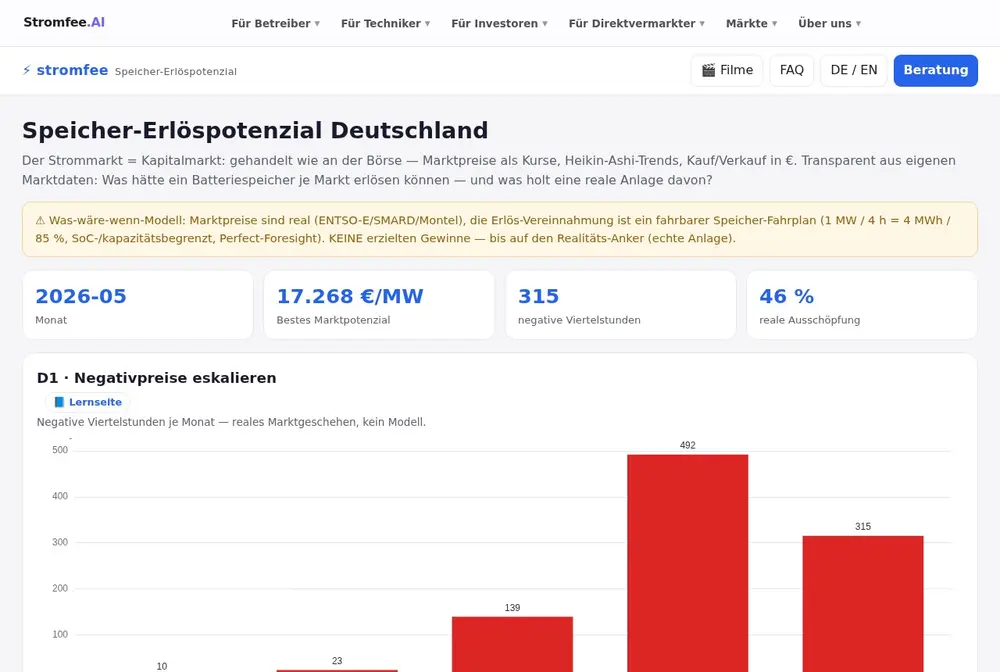Open the Über uns dropdown menu

pos(829,24)
